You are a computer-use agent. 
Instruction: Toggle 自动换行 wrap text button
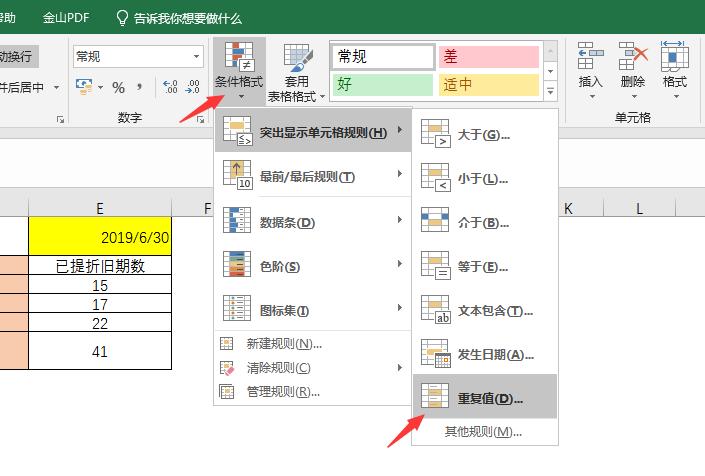[x=18, y=57]
